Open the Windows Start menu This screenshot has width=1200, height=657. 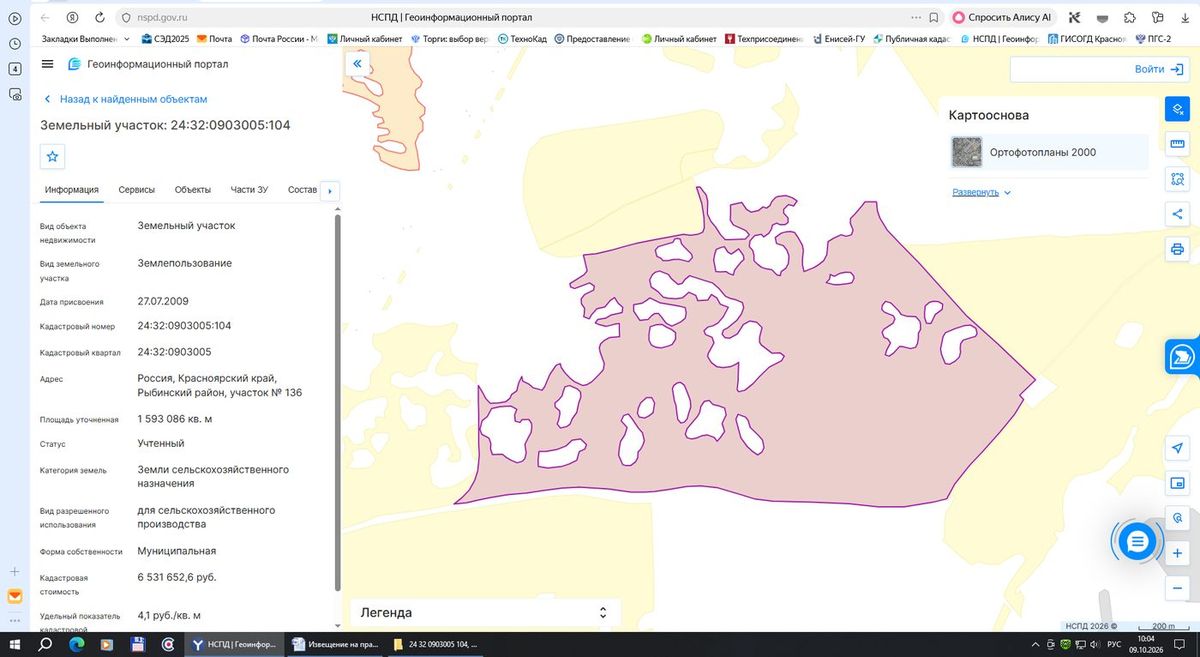coord(15,645)
